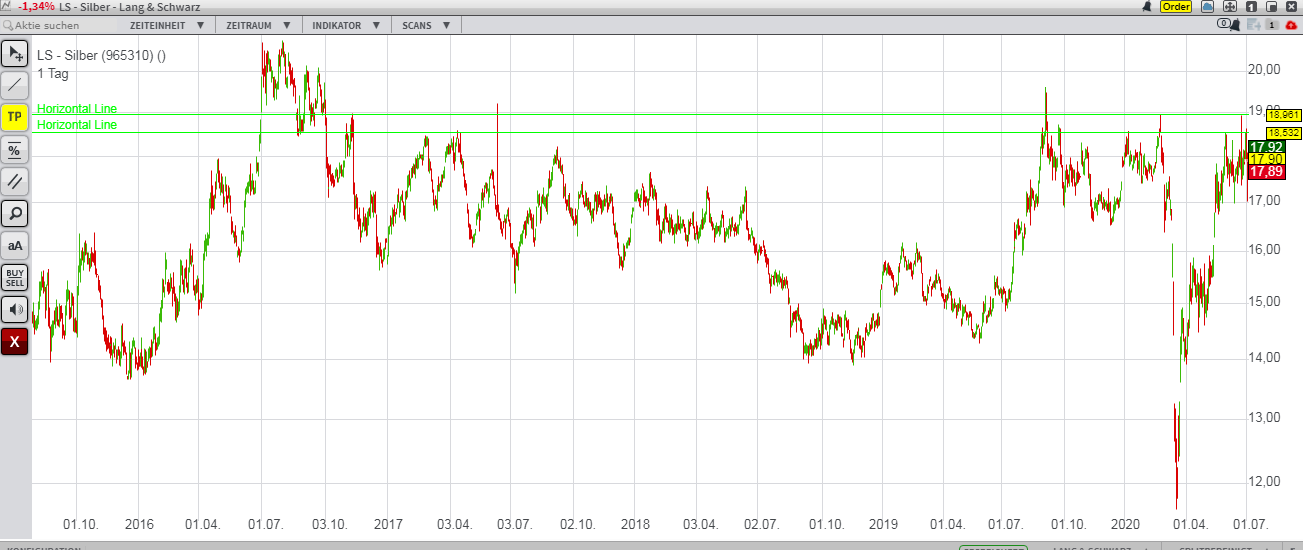
Task: Select the pointer cursor tool
Action: (14, 54)
